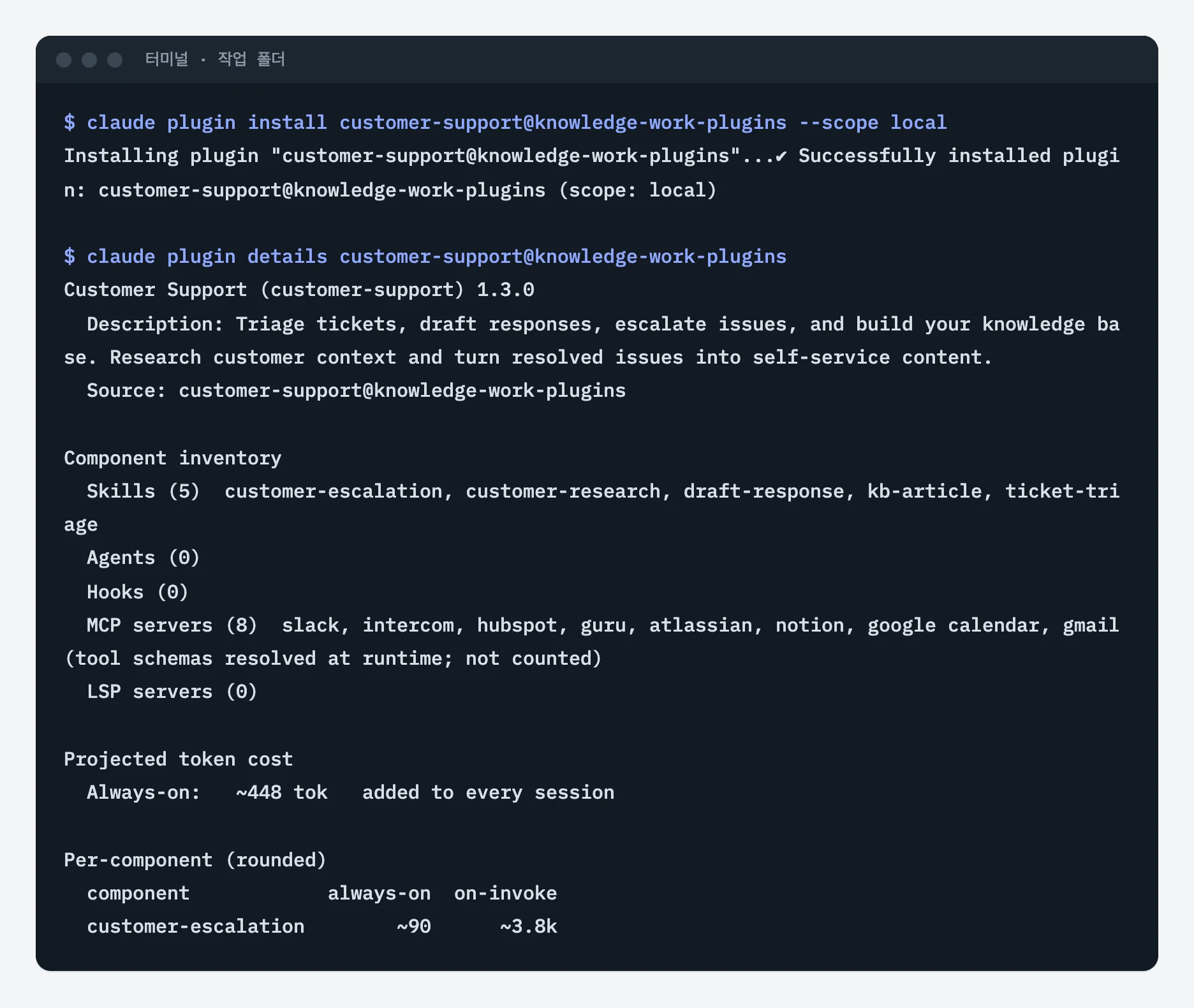Viewport: 1194px width, 1008px height.
Task: Click the 'customer-escalation' table row name
Action: click(x=195, y=926)
